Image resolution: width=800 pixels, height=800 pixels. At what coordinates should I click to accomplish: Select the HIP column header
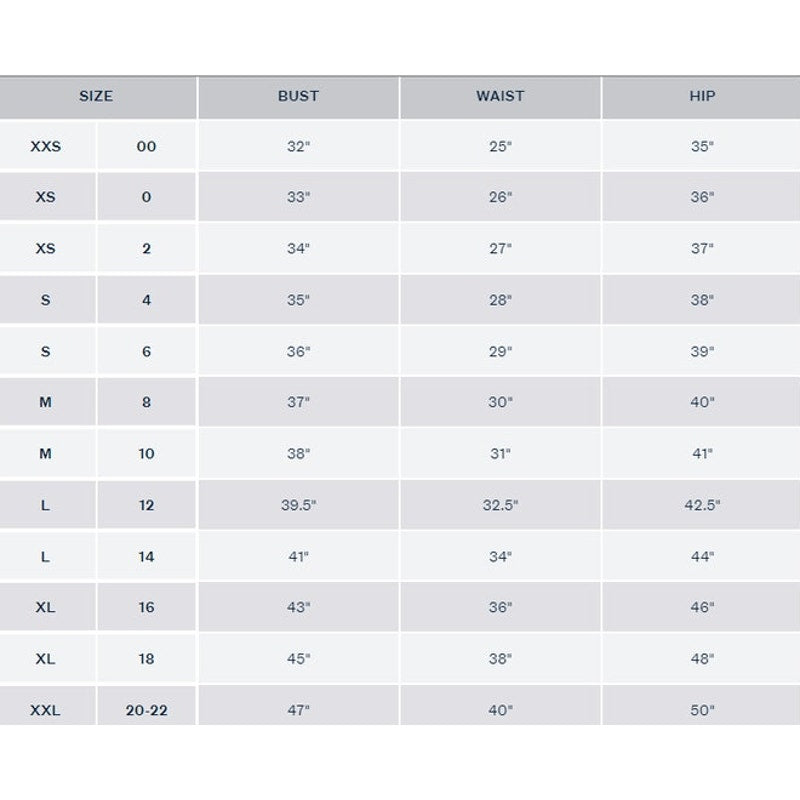tap(702, 97)
